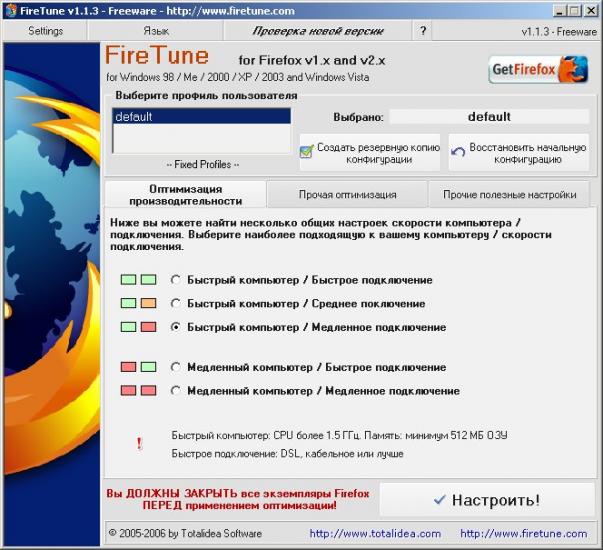Click Восстановить начальную конфигурацию button

pyautogui.click(x=519, y=153)
